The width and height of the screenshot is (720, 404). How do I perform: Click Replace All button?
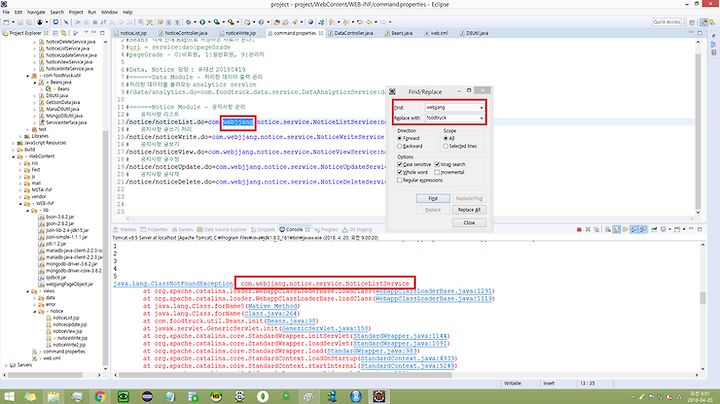(469, 210)
